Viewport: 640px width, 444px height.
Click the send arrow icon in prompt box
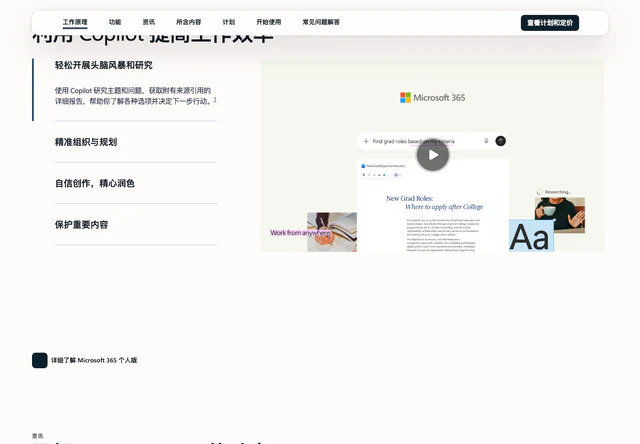(500, 141)
